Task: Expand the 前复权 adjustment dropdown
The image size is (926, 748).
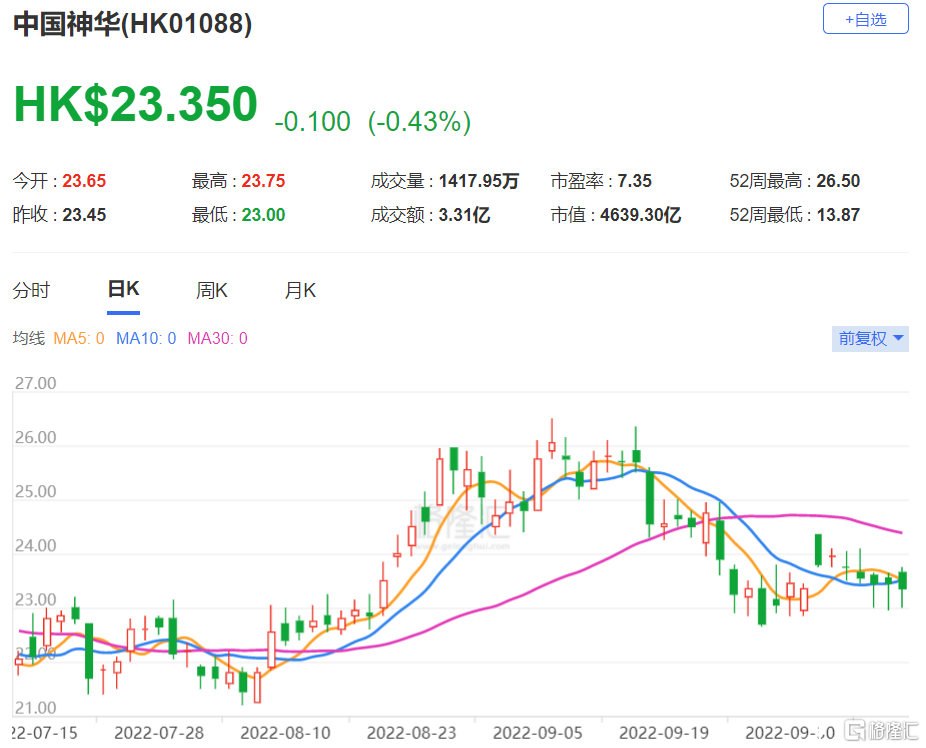Action: pos(870,338)
